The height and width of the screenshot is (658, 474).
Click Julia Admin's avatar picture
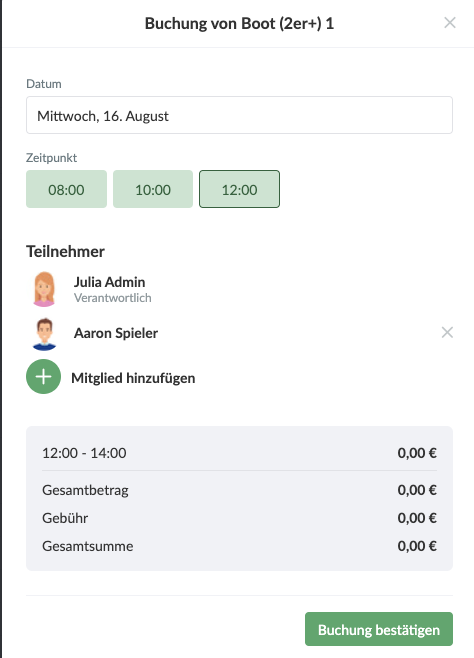click(44, 289)
